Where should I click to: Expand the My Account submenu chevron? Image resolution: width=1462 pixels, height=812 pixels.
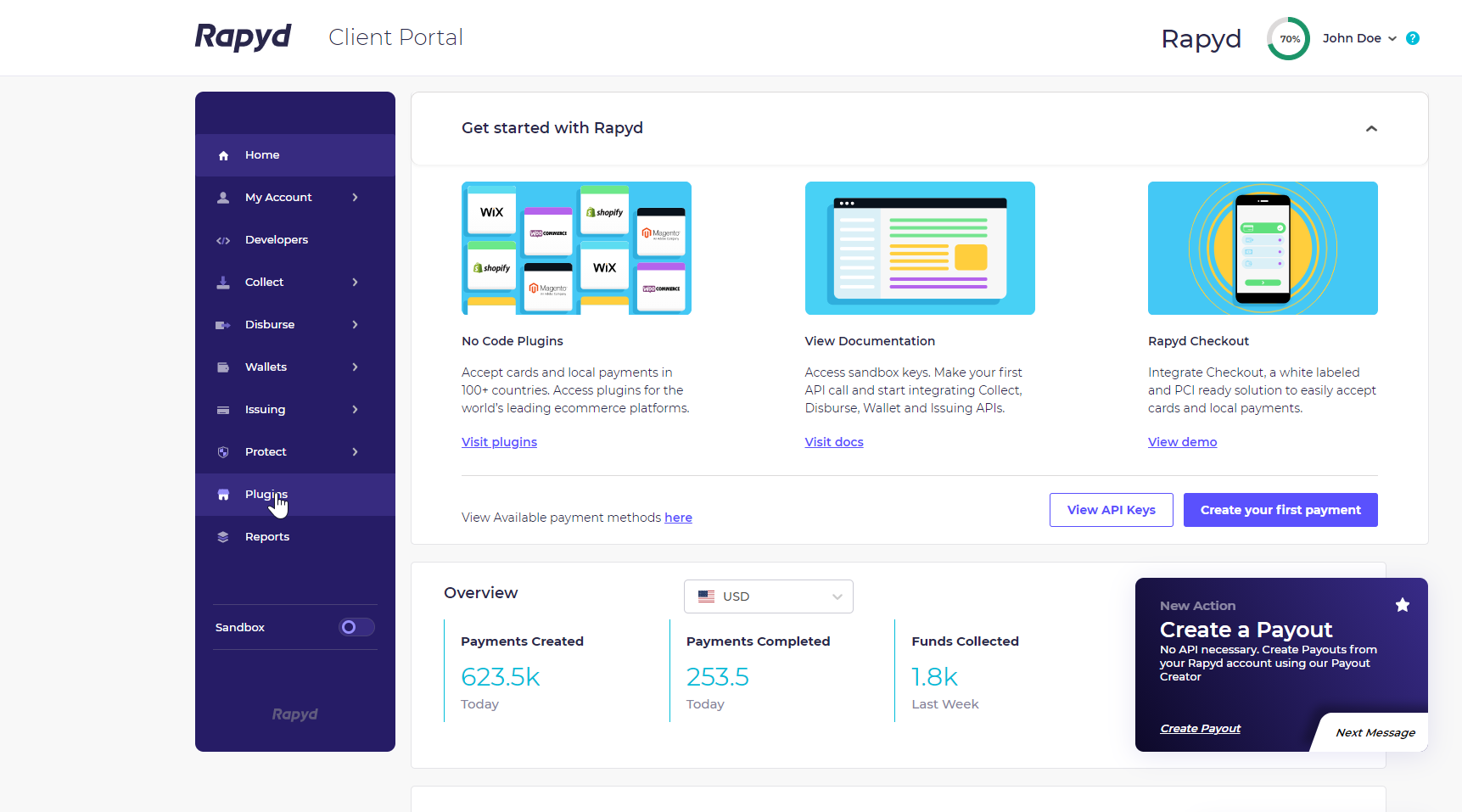pos(356,198)
